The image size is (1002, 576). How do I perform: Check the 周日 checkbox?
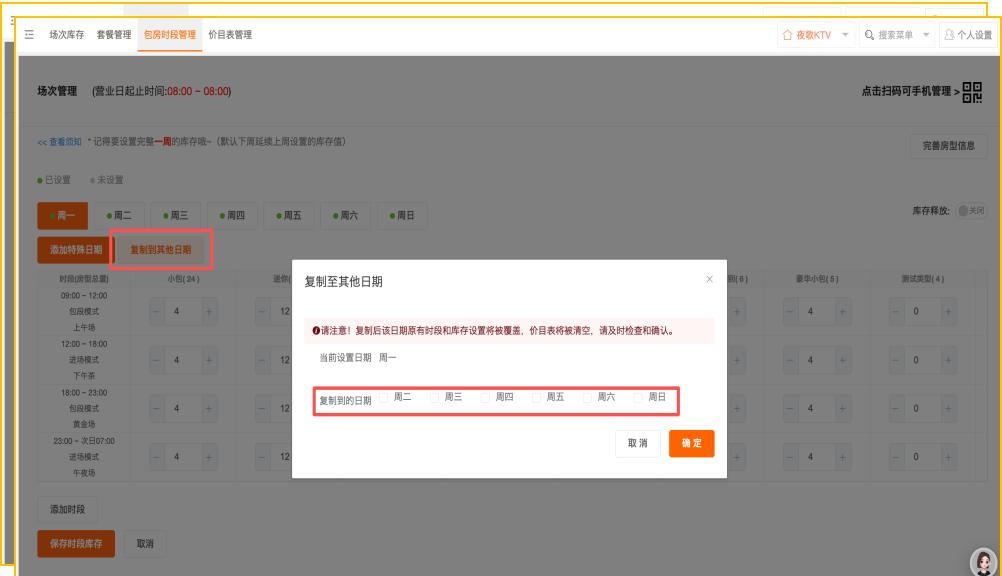[639, 397]
